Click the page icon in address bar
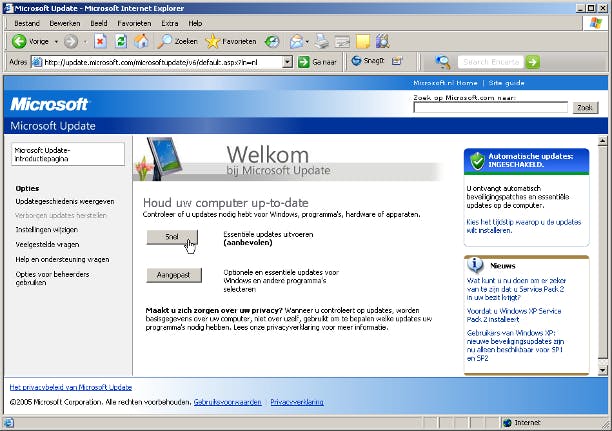612x431 pixels. click(37, 62)
